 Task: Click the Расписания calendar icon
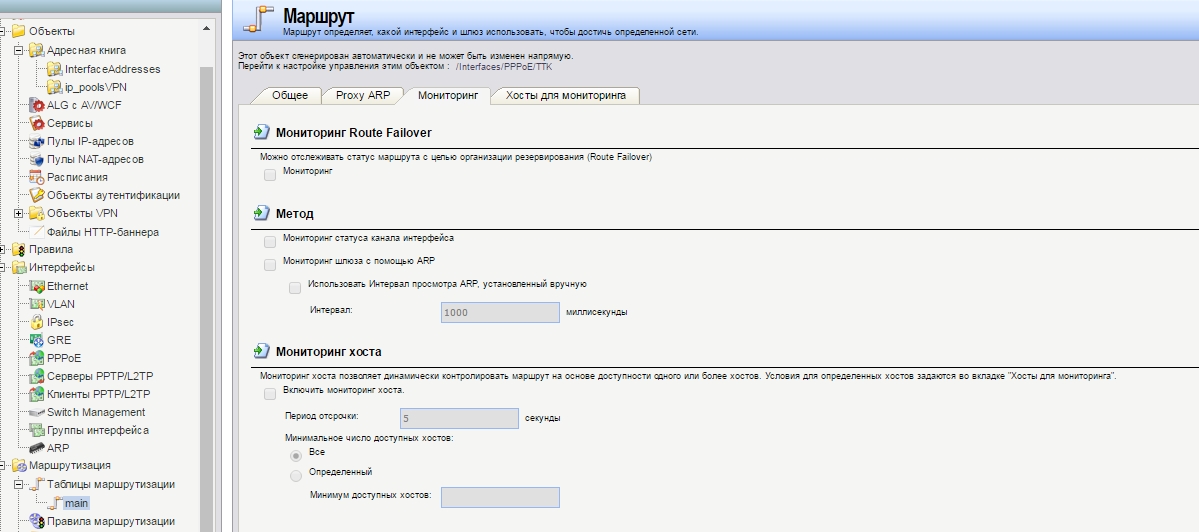(x=36, y=177)
